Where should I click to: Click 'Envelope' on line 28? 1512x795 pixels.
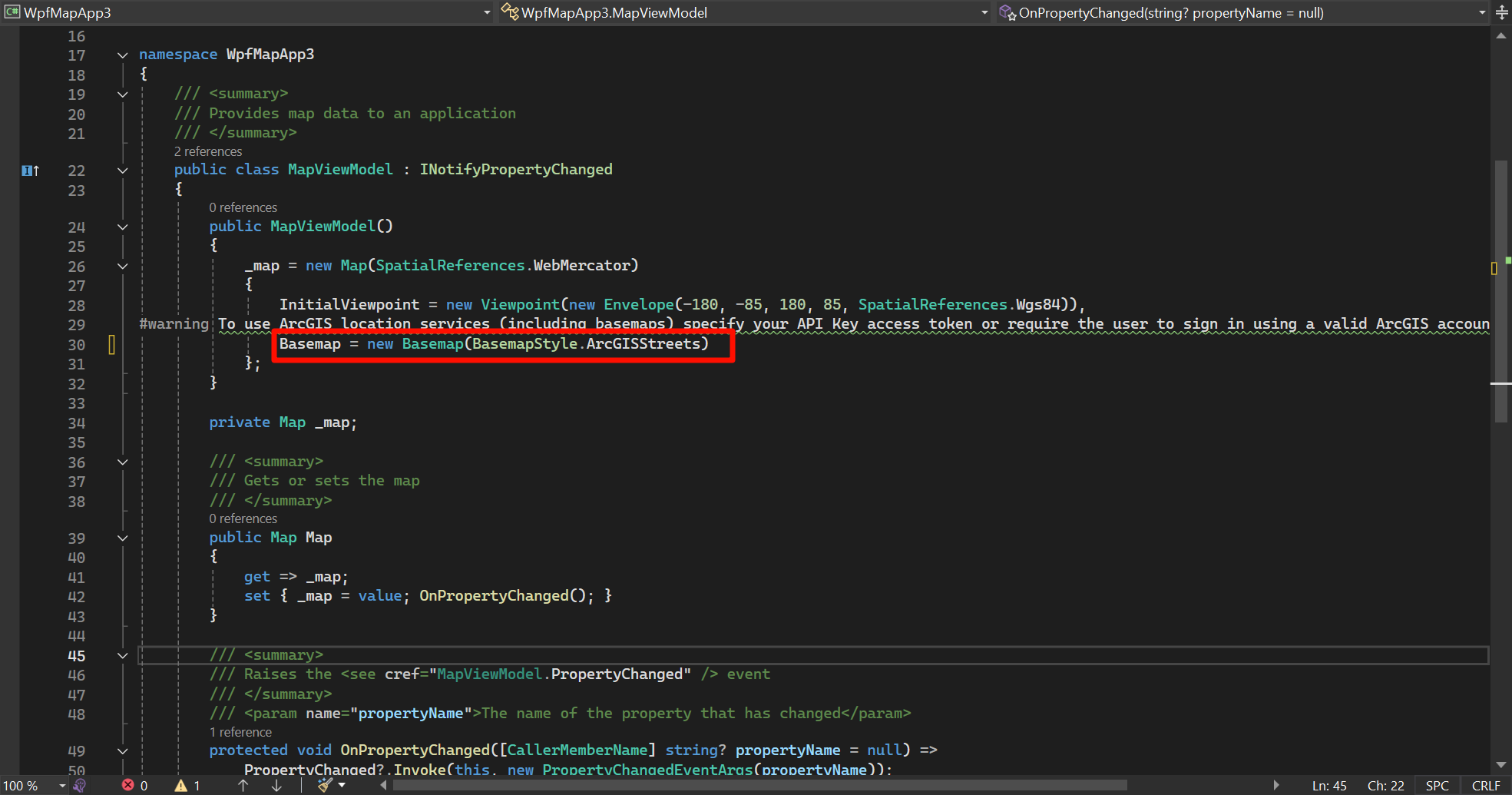pyautogui.click(x=638, y=304)
